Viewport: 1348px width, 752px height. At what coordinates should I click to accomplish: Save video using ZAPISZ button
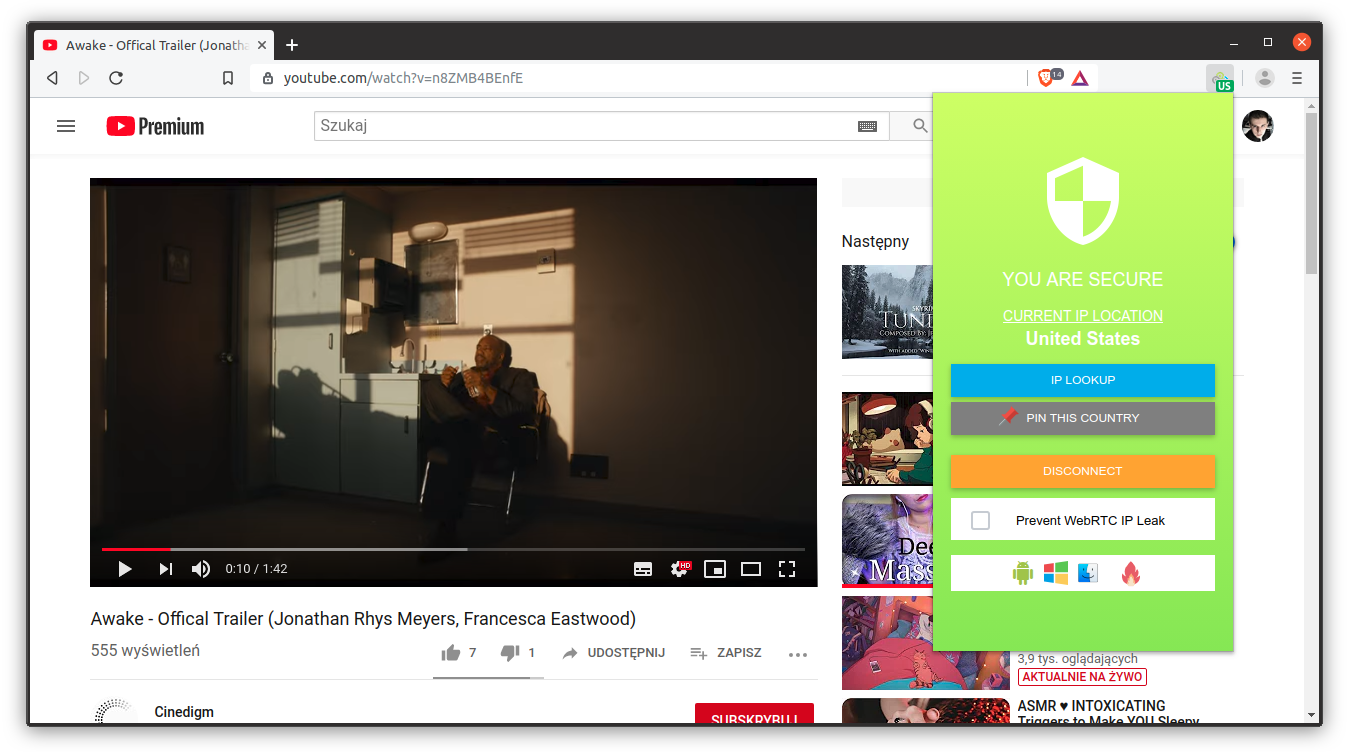pos(726,653)
